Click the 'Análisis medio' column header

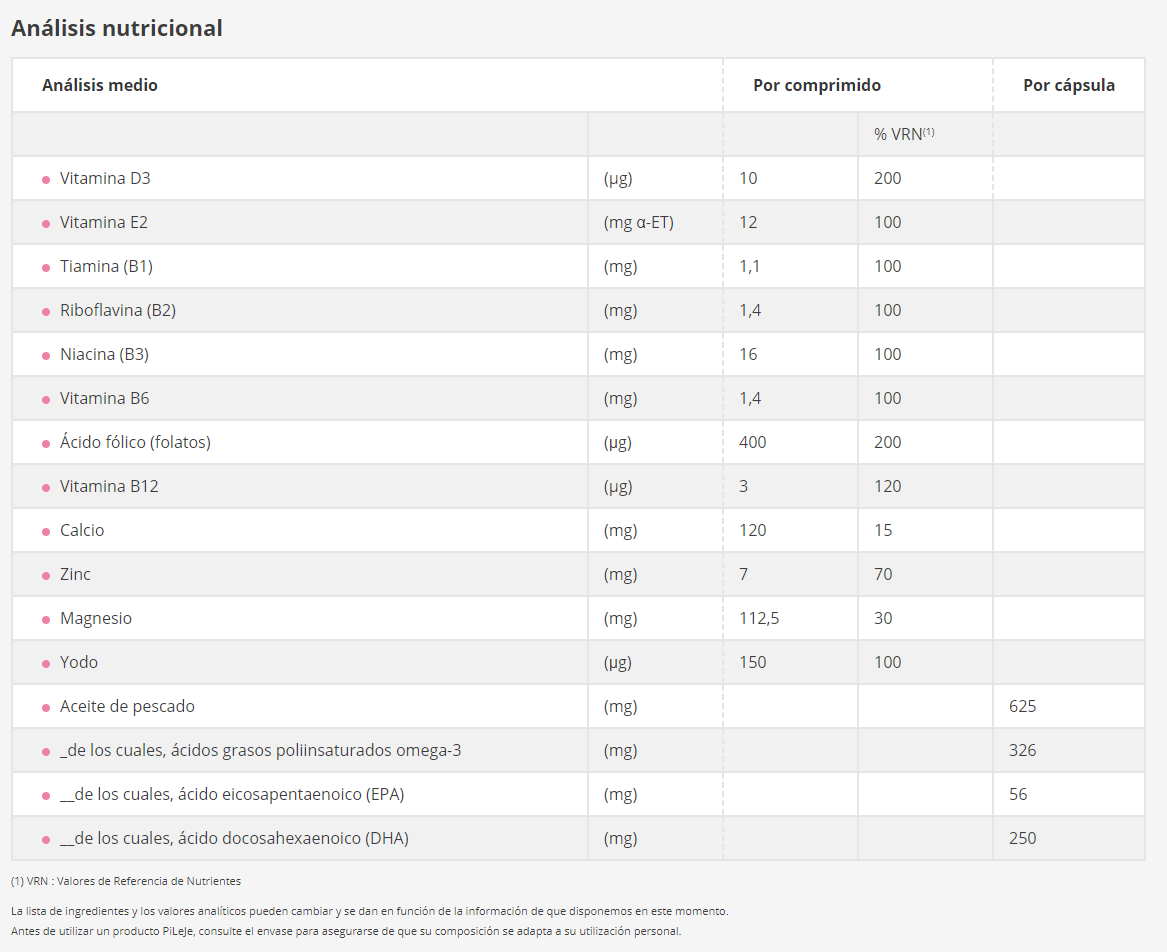(x=100, y=85)
